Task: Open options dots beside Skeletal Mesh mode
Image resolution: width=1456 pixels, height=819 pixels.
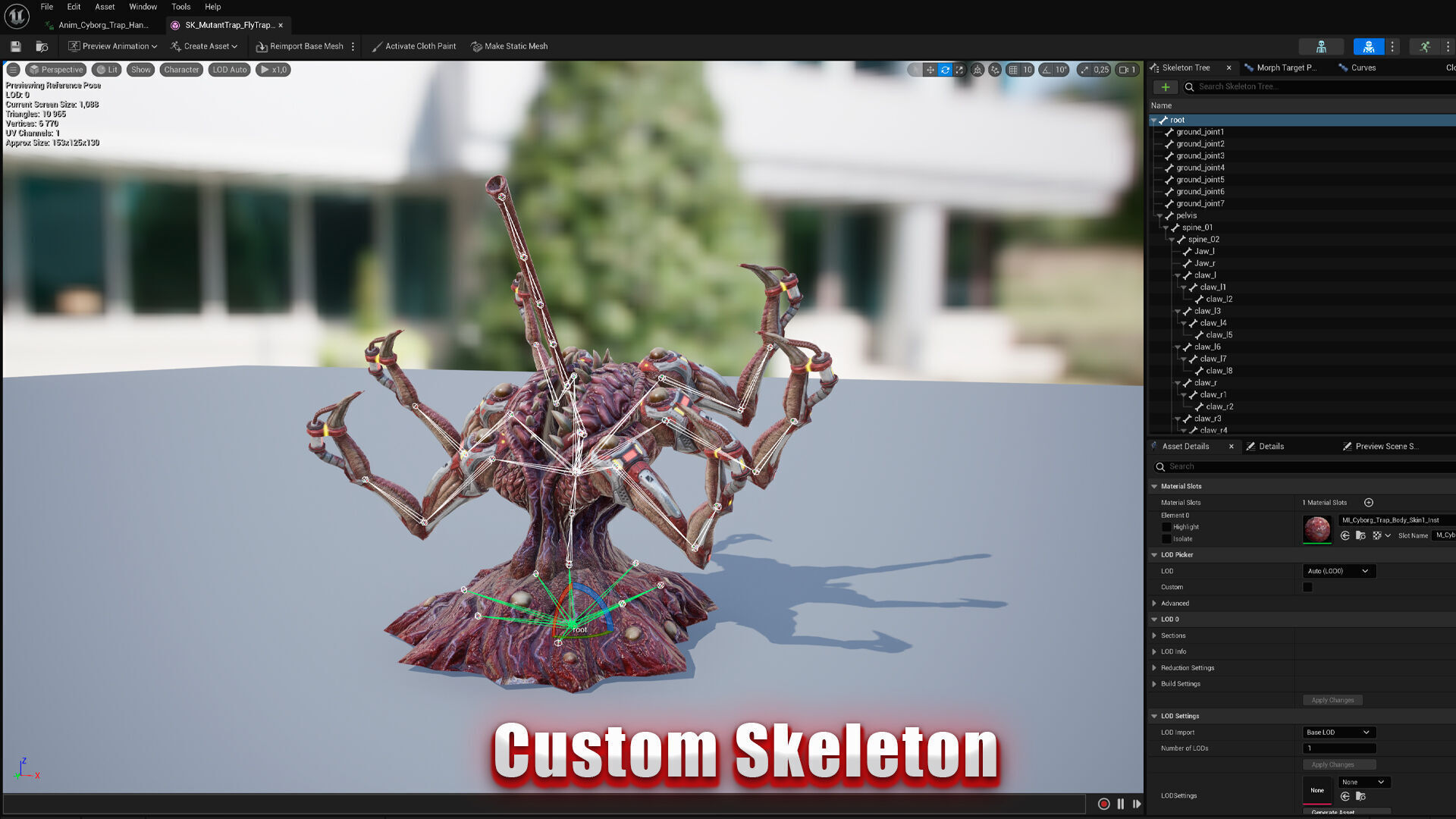Action: pos(1392,46)
